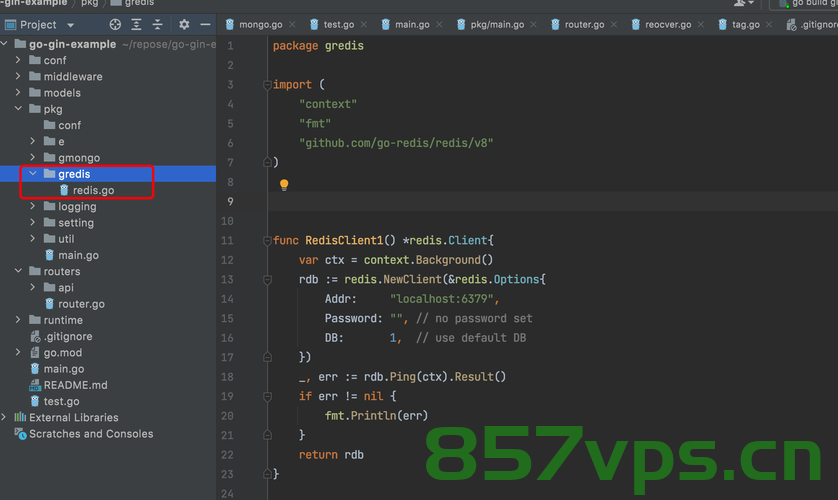Screen dimensions: 838x500
Task: Close the main.go tab
Action: [x=439, y=25]
